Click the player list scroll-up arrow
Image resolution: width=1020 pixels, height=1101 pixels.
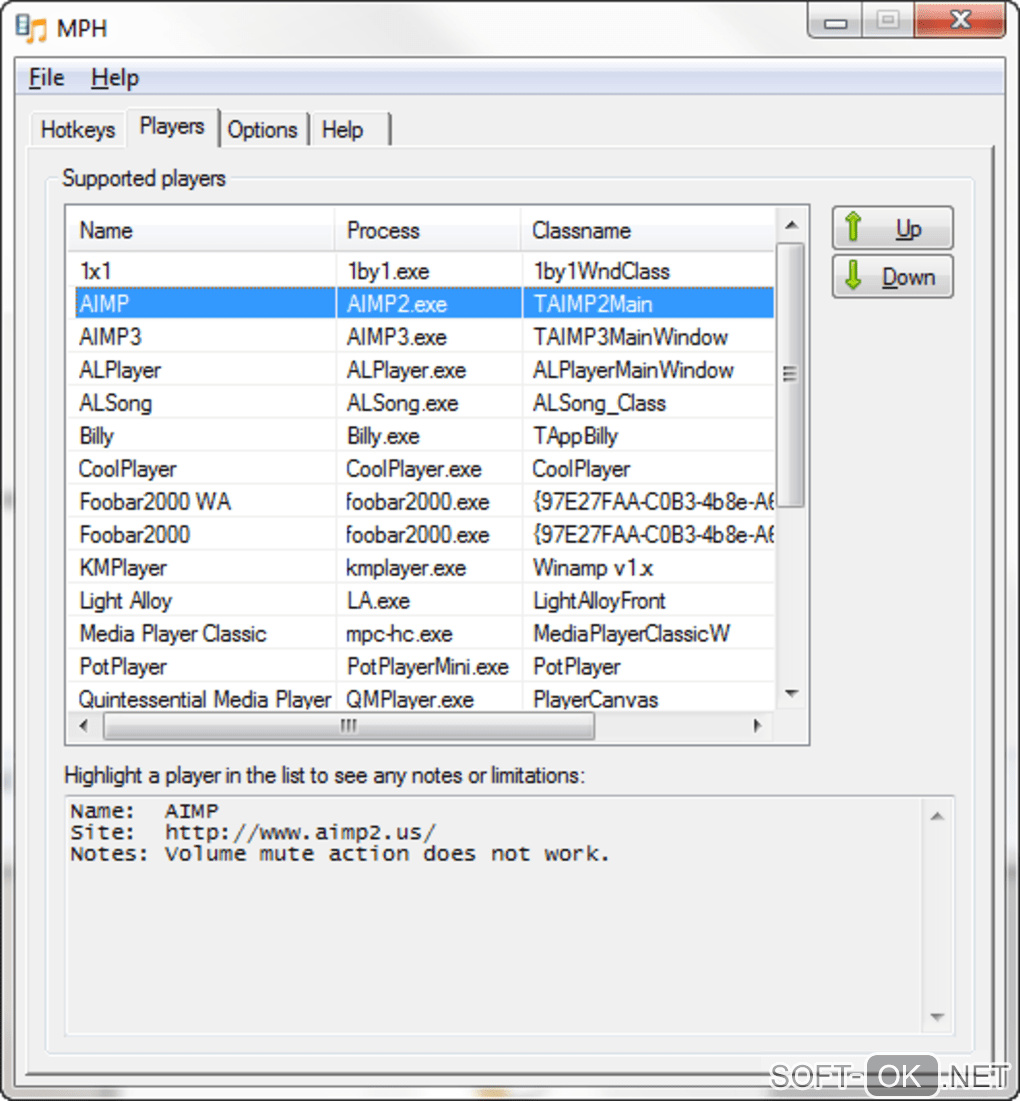point(792,225)
